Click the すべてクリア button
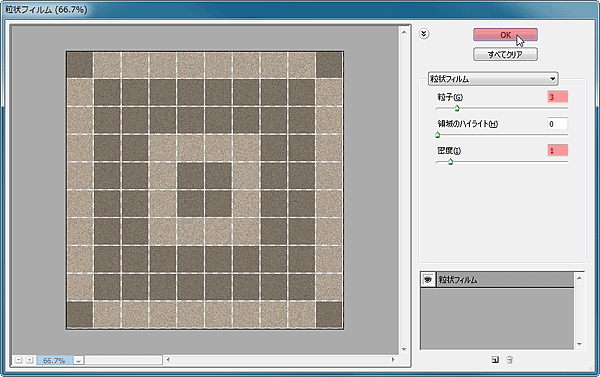This screenshot has height=377, width=600. click(505, 54)
